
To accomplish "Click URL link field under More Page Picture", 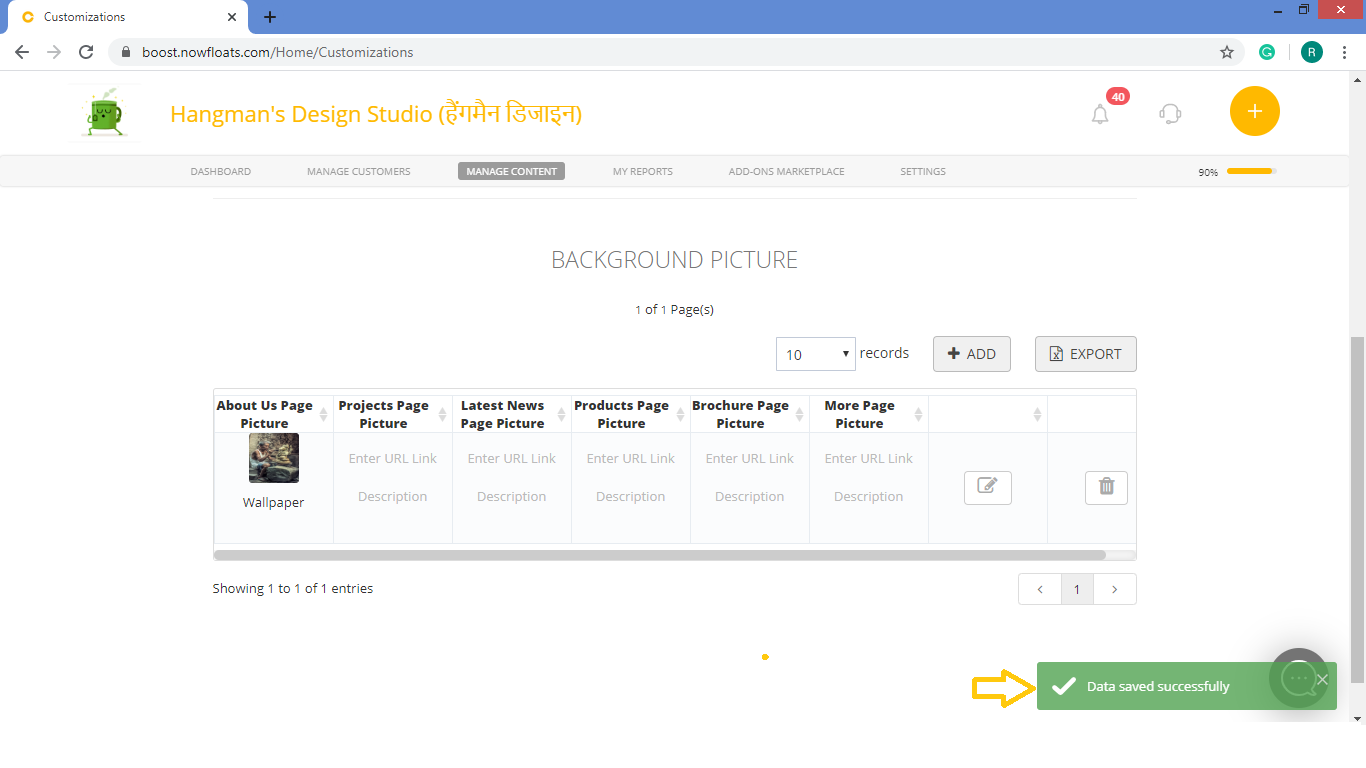I will [869, 458].
